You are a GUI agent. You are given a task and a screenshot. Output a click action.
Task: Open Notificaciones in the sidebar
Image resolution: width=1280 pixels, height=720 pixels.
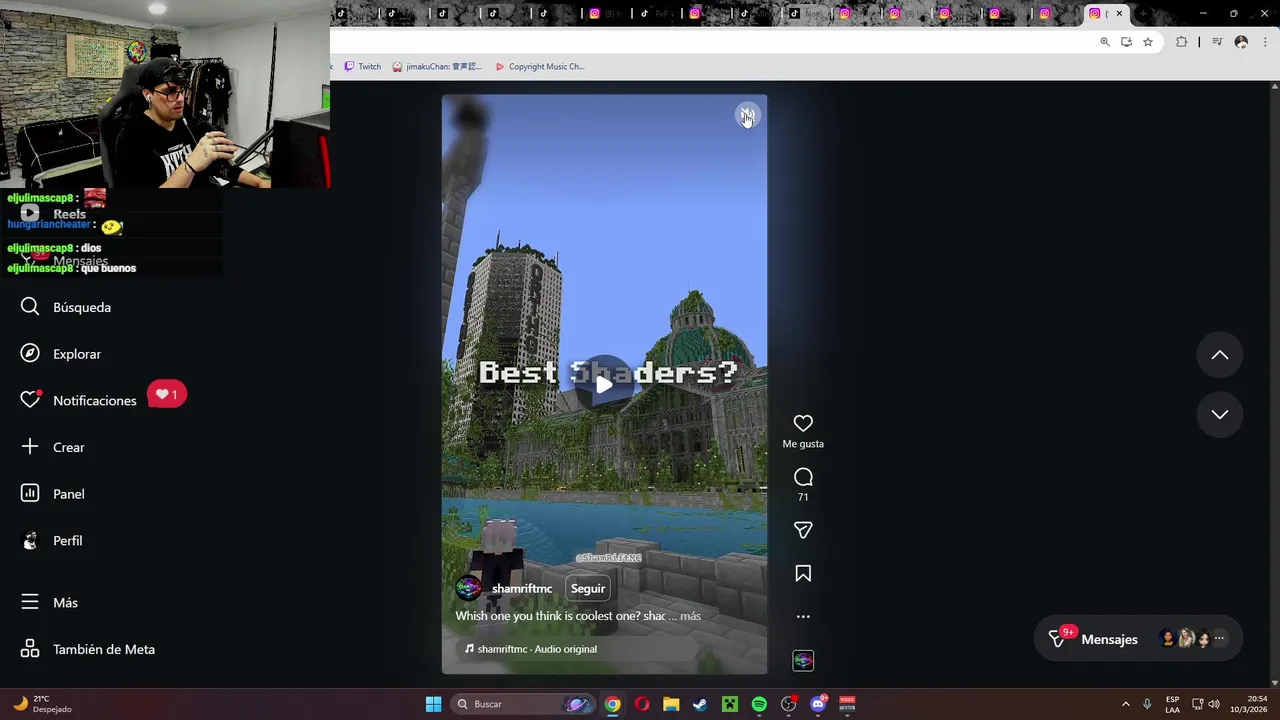[x=79, y=400]
